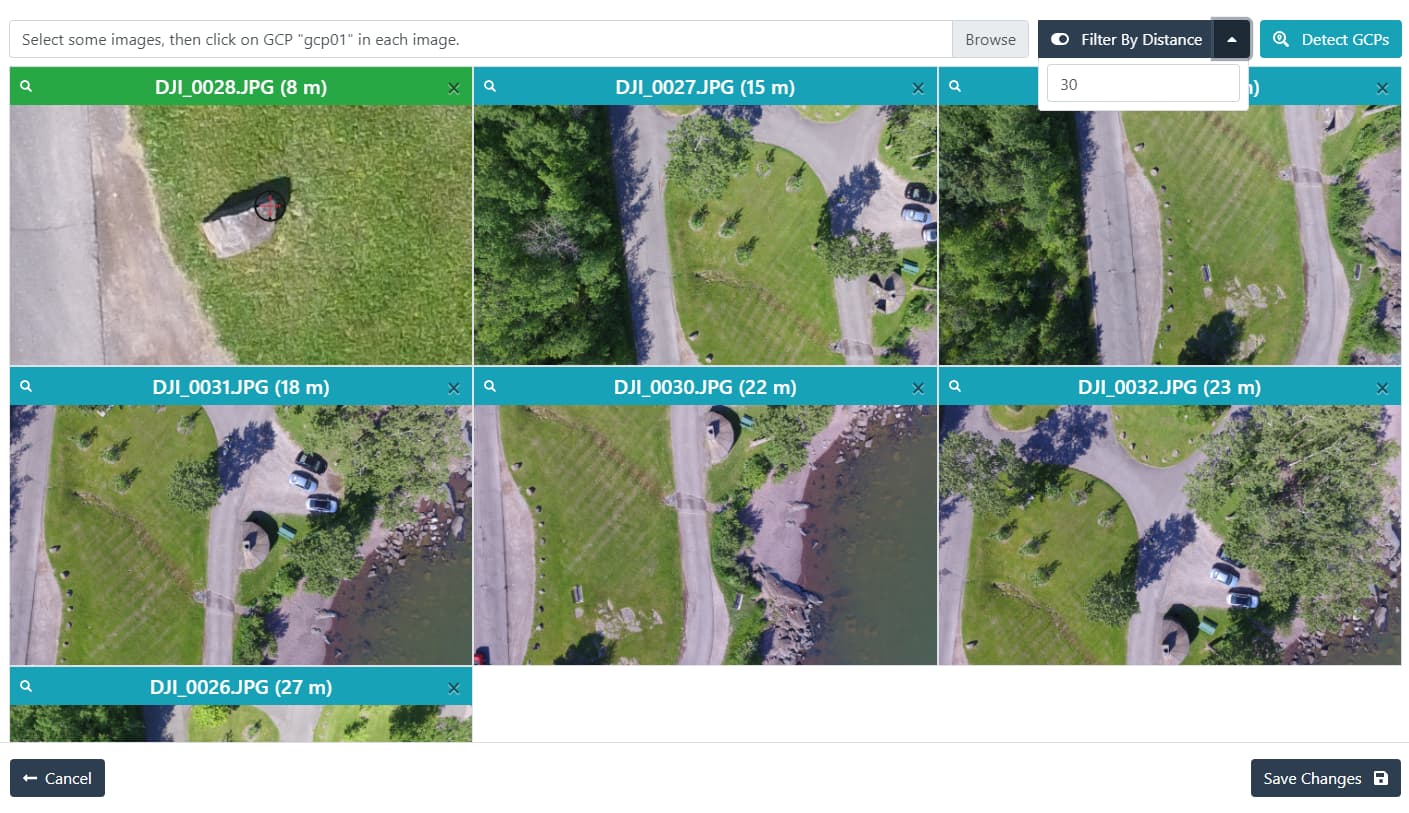
Task: Toggle the Filter By Distance option
Action: [x=1060, y=39]
